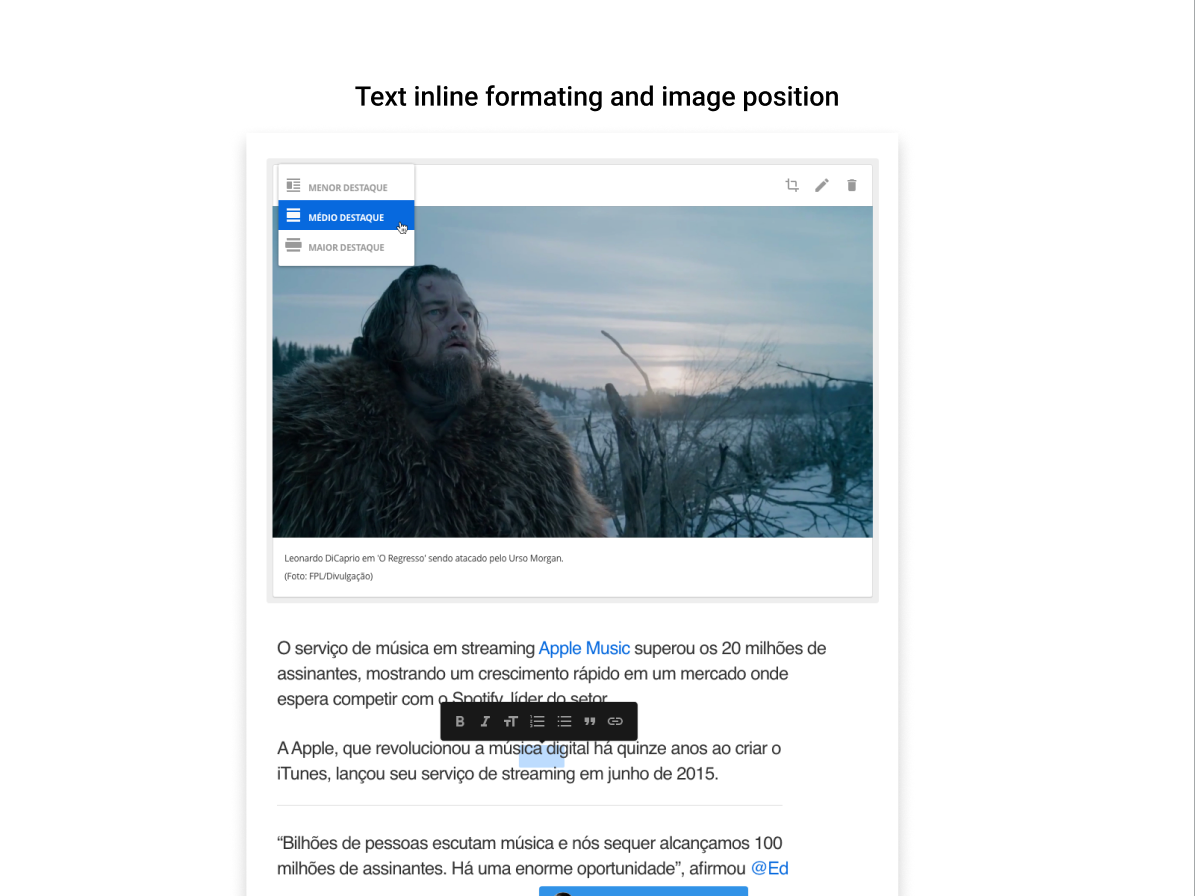Open the @Ed mention link
The image size is (1195, 896).
770,869
